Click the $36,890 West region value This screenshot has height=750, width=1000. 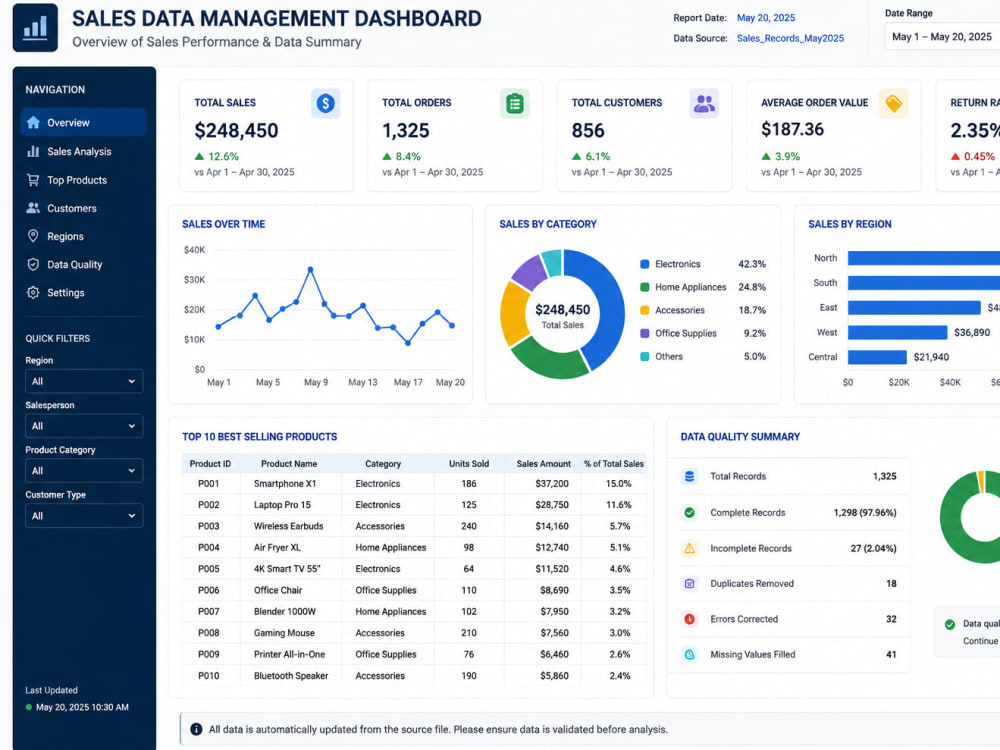click(972, 332)
